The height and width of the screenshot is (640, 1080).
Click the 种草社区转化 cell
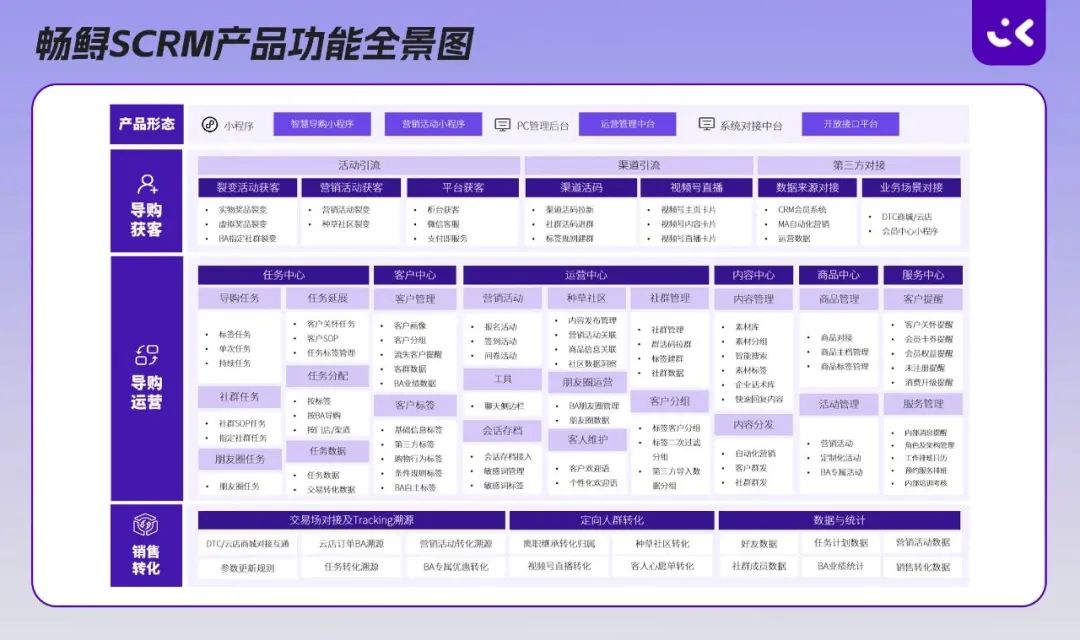[663, 544]
